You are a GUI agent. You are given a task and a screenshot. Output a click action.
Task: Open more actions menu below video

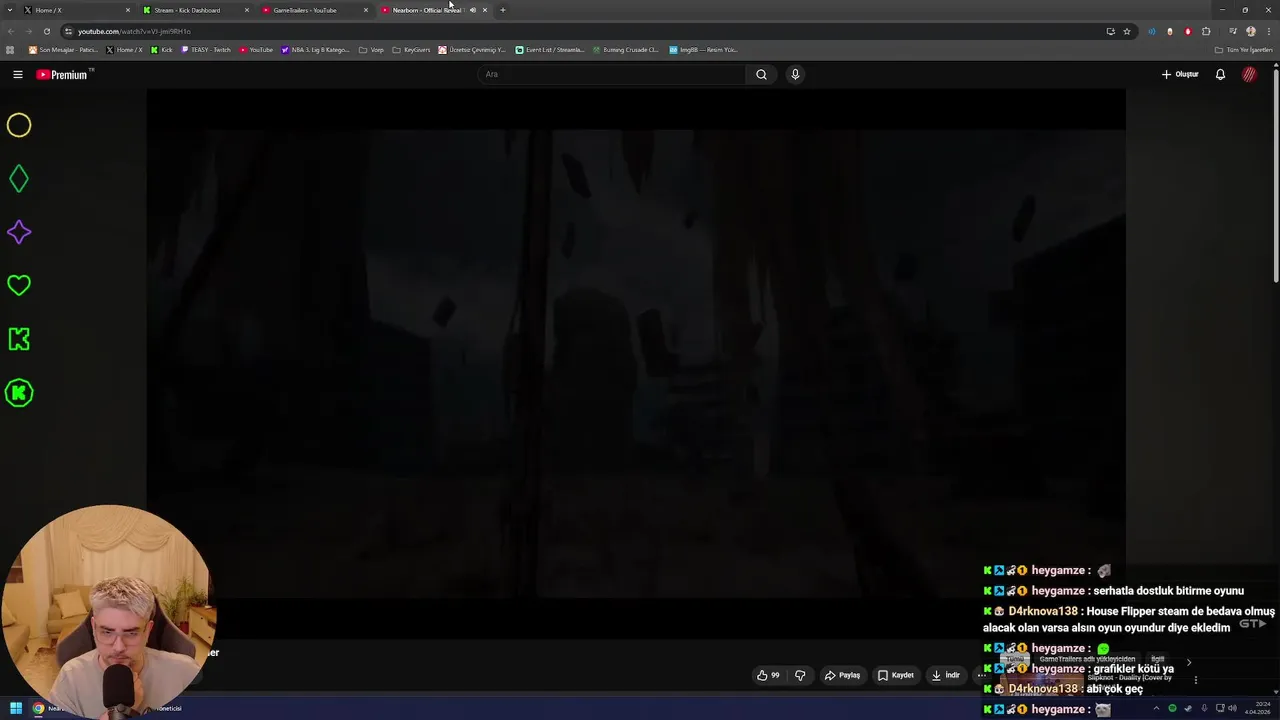[x=981, y=675]
